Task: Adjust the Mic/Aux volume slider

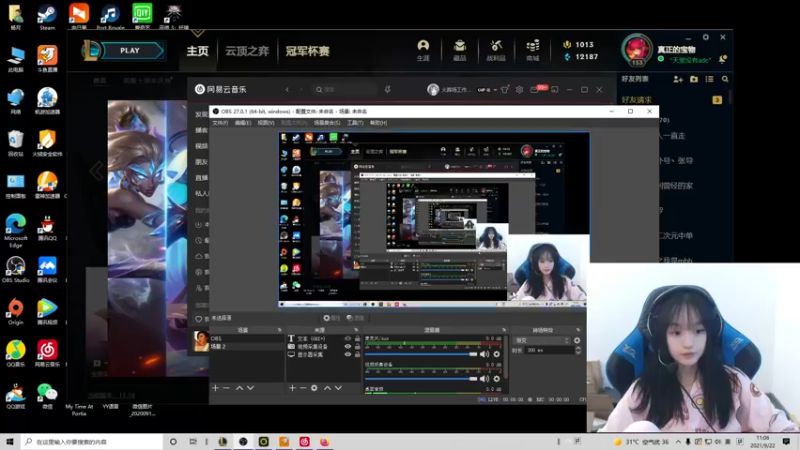Action: tap(421, 354)
